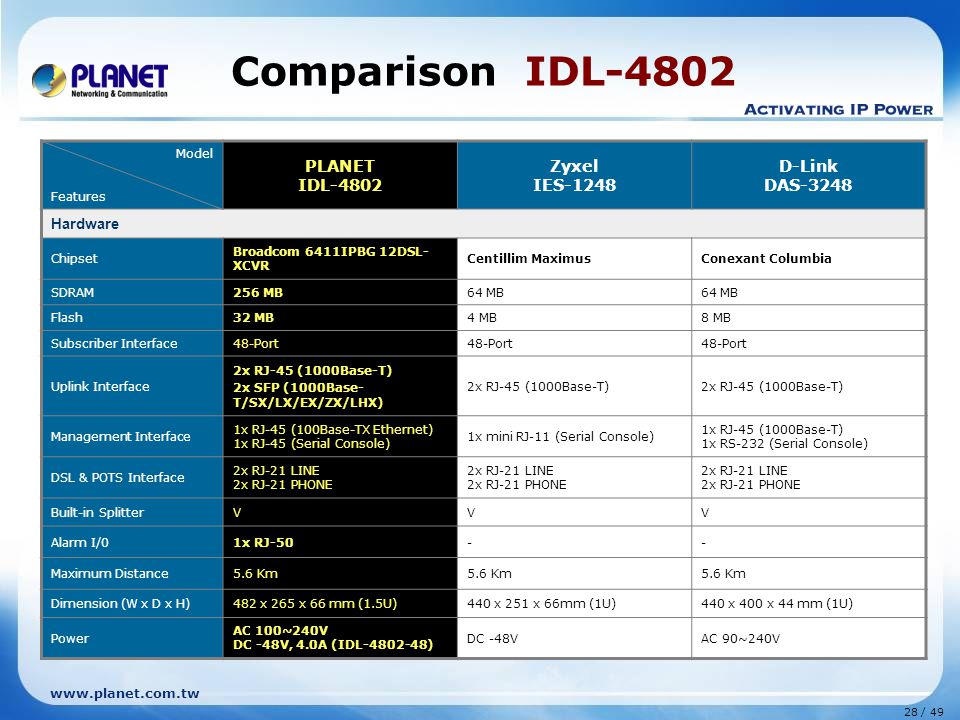The height and width of the screenshot is (720, 960).
Task: Click the 'Subscriber Interface' row label
Action: click(x=114, y=343)
